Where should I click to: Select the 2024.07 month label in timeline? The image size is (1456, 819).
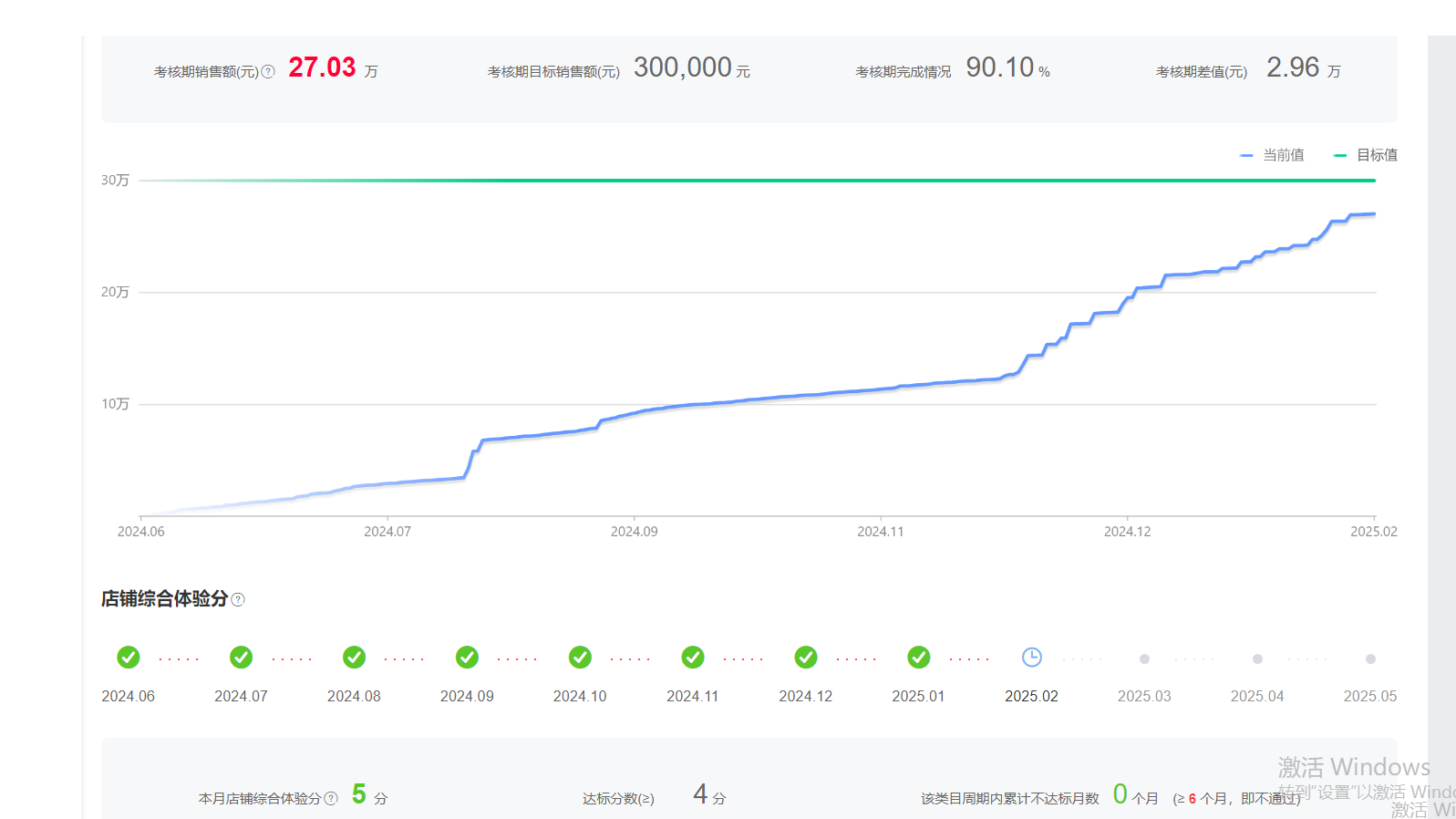point(241,696)
